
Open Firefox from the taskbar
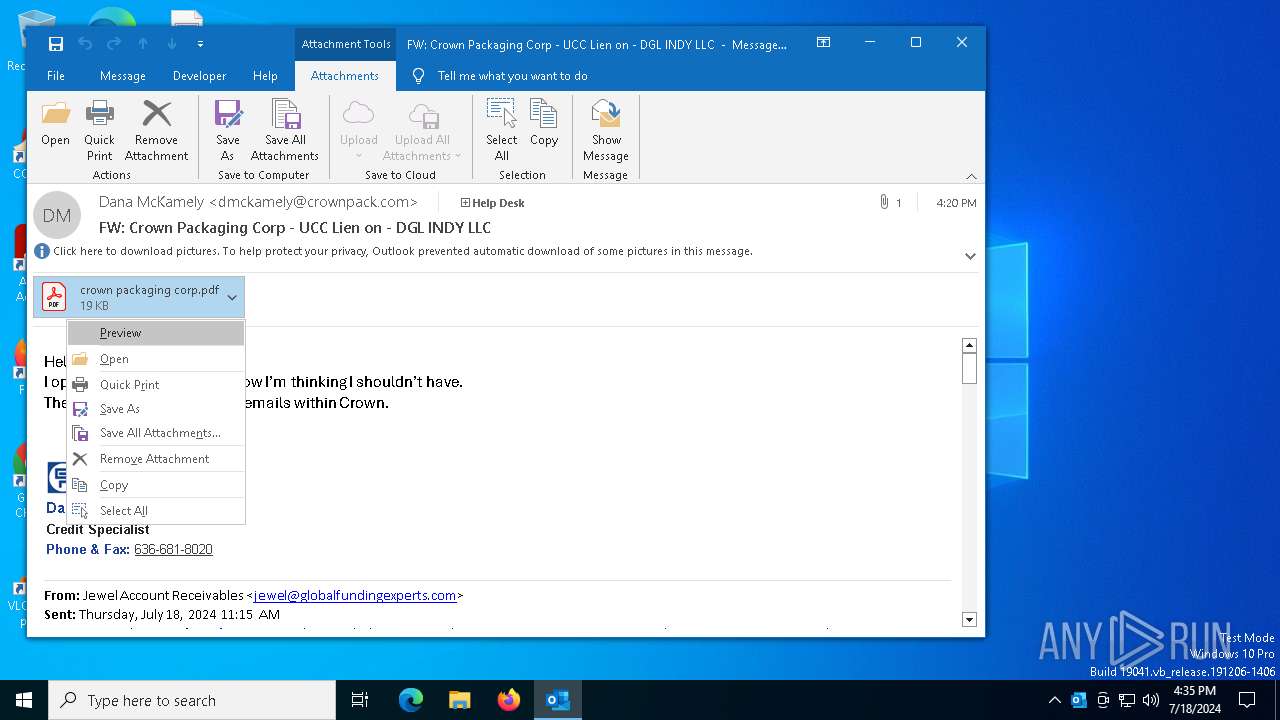[x=509, y=700]
